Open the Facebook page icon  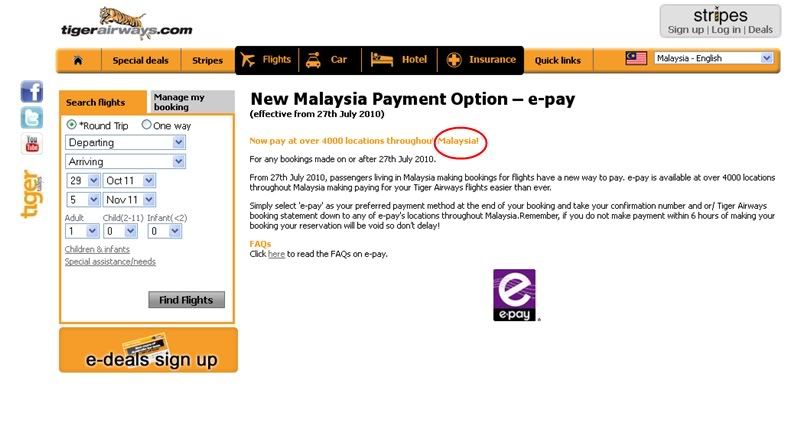click(x=32, y=92)
